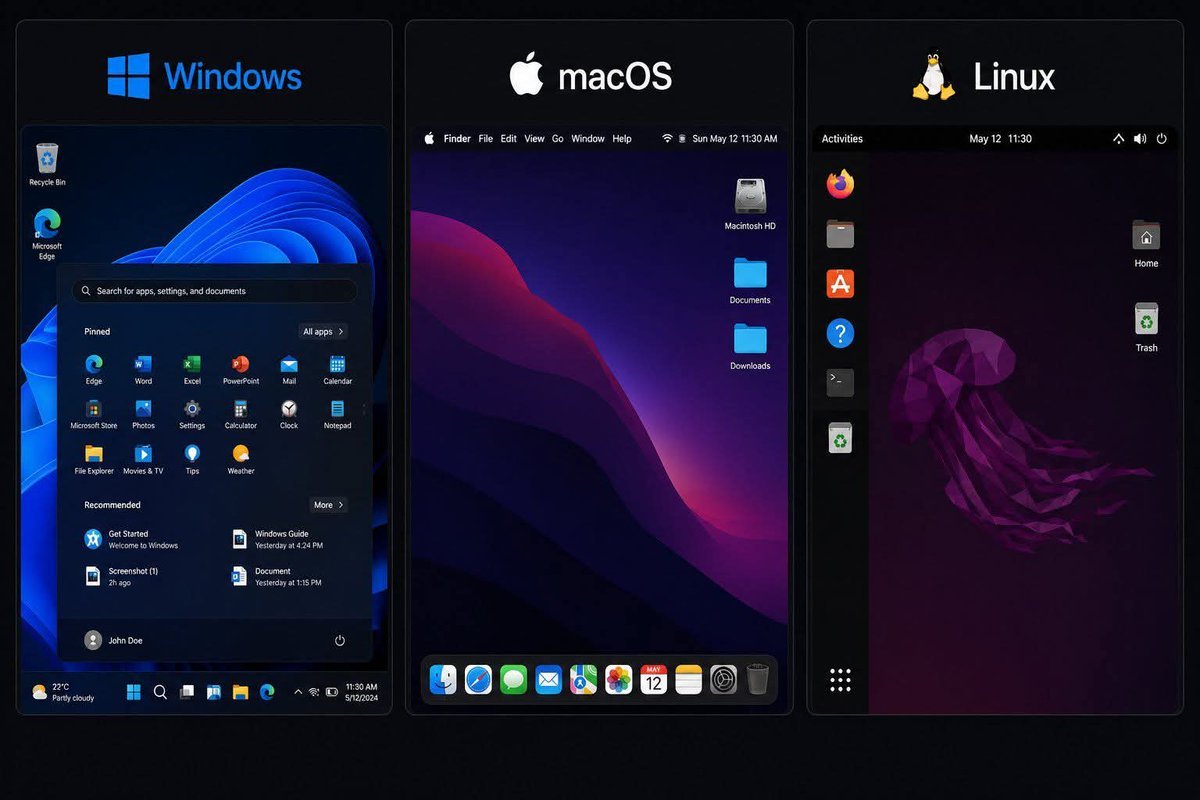Open View menu in macOS menu bar
The width and height of the screenshot is (1200, 800).
click(x=534, y=139)
